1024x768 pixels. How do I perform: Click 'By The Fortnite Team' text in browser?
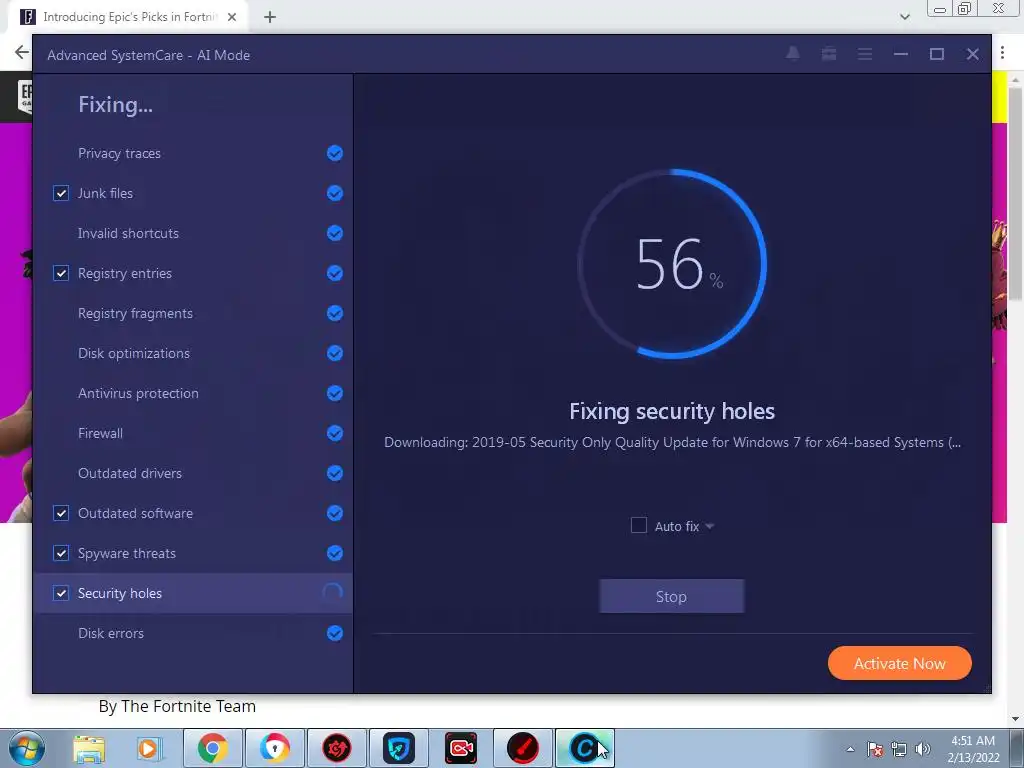pos(177,706)
